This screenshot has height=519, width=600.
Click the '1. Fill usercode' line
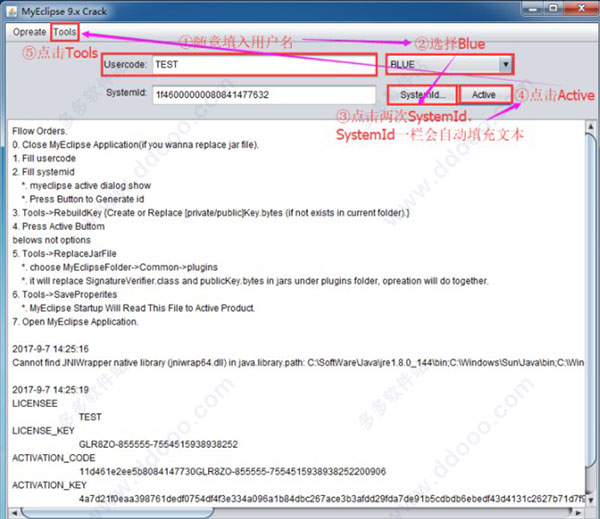(x=44, y=158)
